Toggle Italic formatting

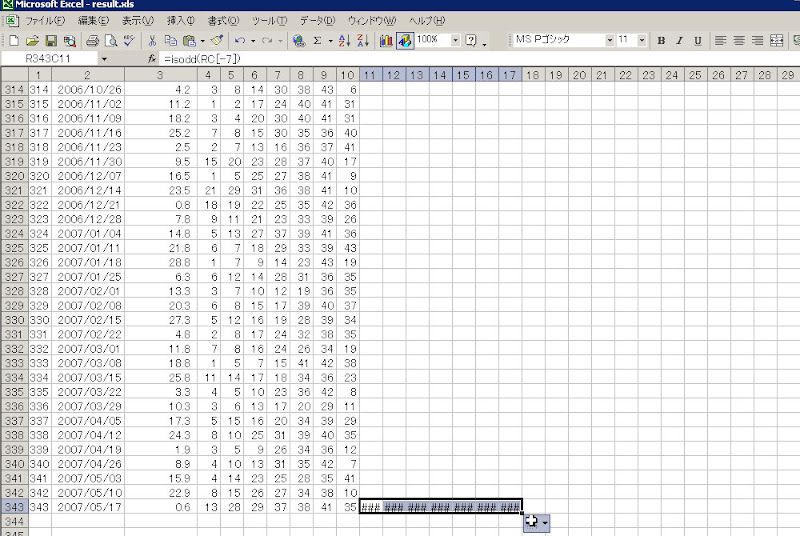click(680, 40)
